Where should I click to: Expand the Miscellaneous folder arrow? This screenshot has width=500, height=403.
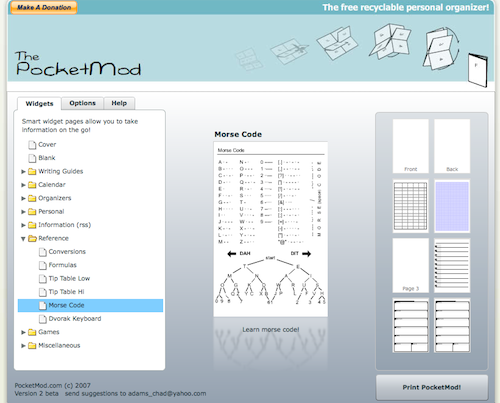[x=23, y=346]
